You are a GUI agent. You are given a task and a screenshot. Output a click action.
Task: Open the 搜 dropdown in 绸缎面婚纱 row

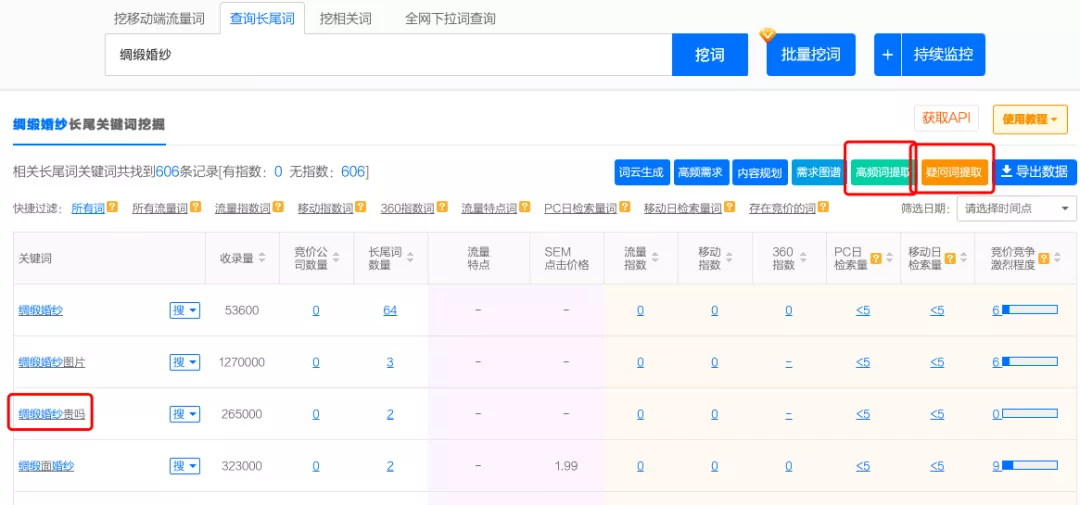tap(185, 466)
